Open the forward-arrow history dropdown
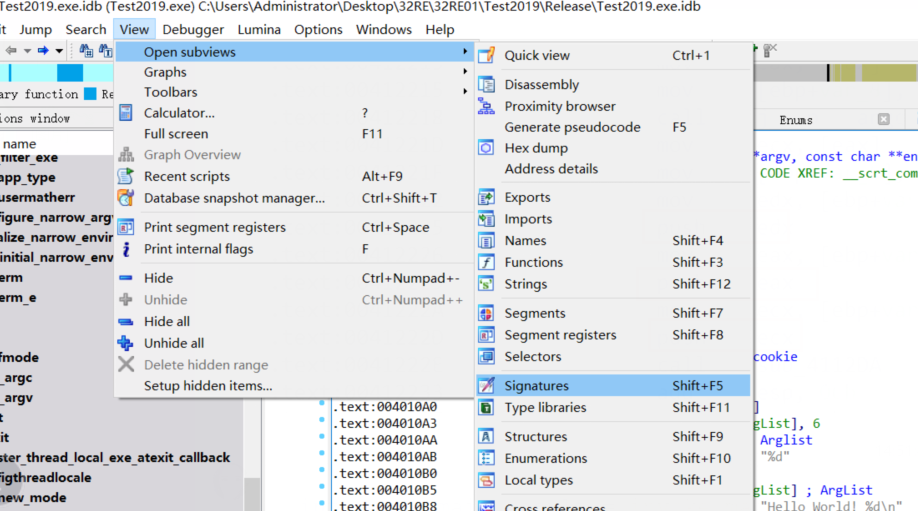Screen dimensions: 918x511 pos(59,51)
